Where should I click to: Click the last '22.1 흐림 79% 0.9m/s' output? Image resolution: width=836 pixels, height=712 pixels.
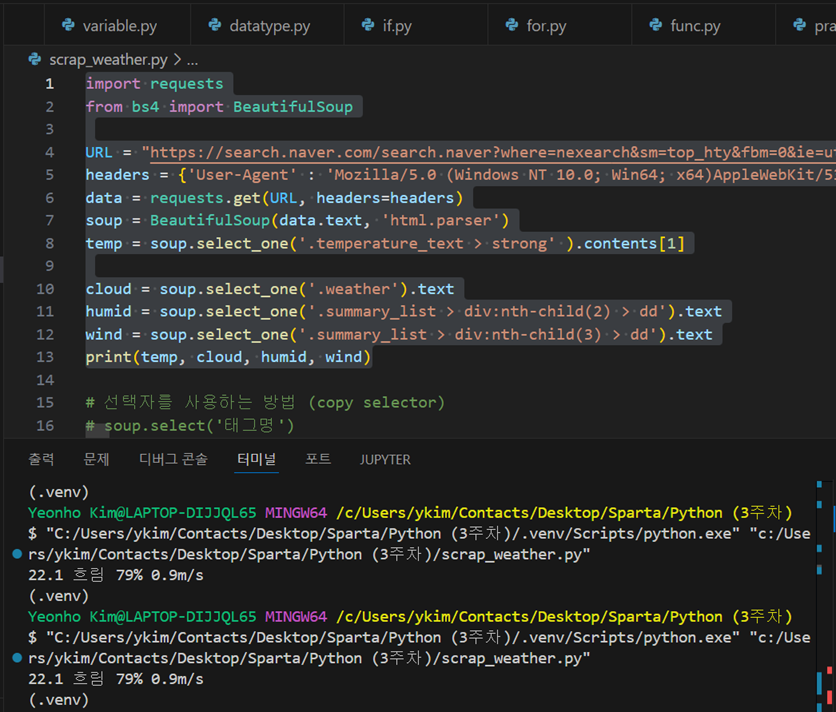pyautogui.click(x=116, y=679)
